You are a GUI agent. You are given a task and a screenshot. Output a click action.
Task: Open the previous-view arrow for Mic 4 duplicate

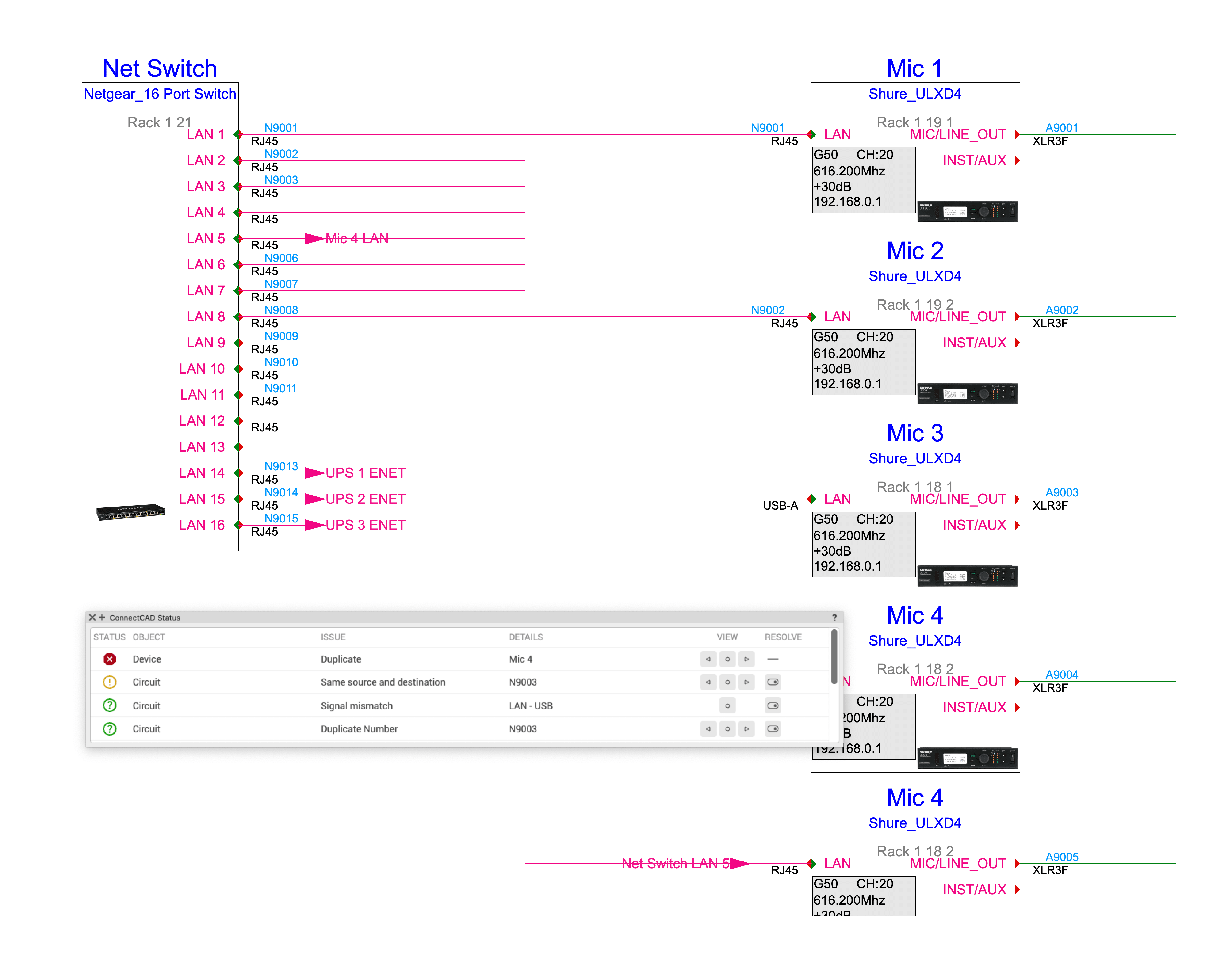708,659
